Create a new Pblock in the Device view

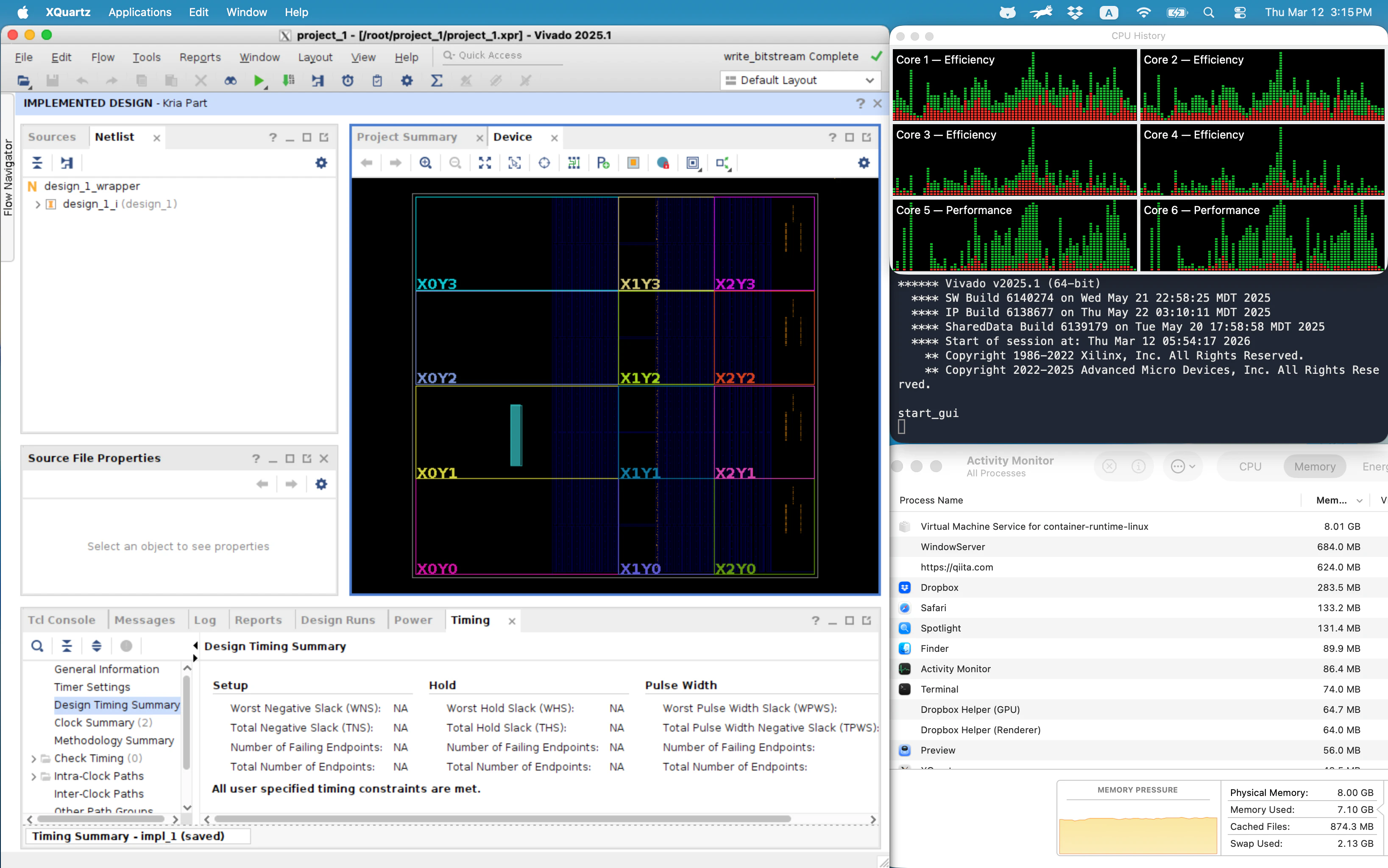[604, 163]
